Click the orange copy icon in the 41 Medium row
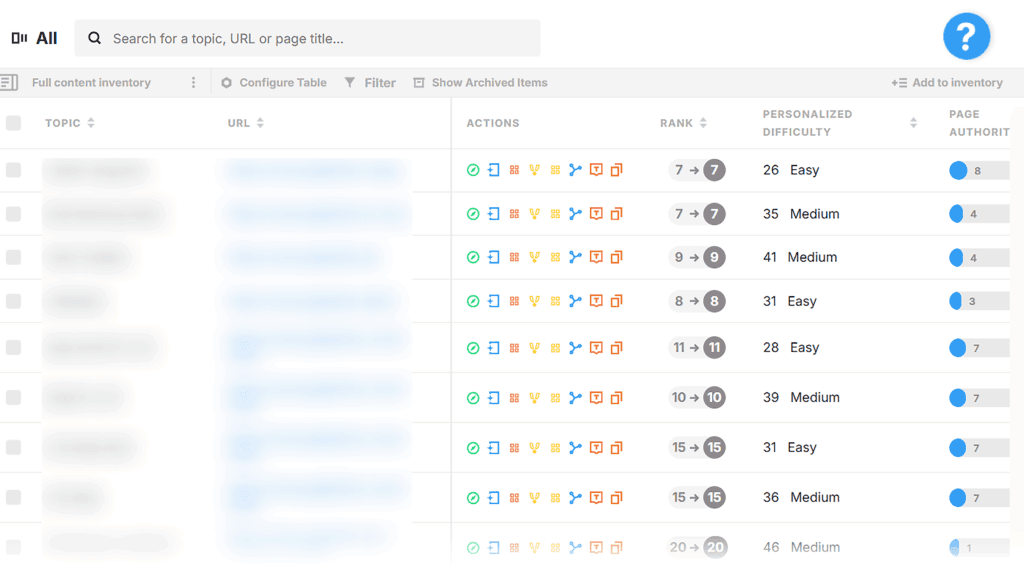 click(616, 257)
